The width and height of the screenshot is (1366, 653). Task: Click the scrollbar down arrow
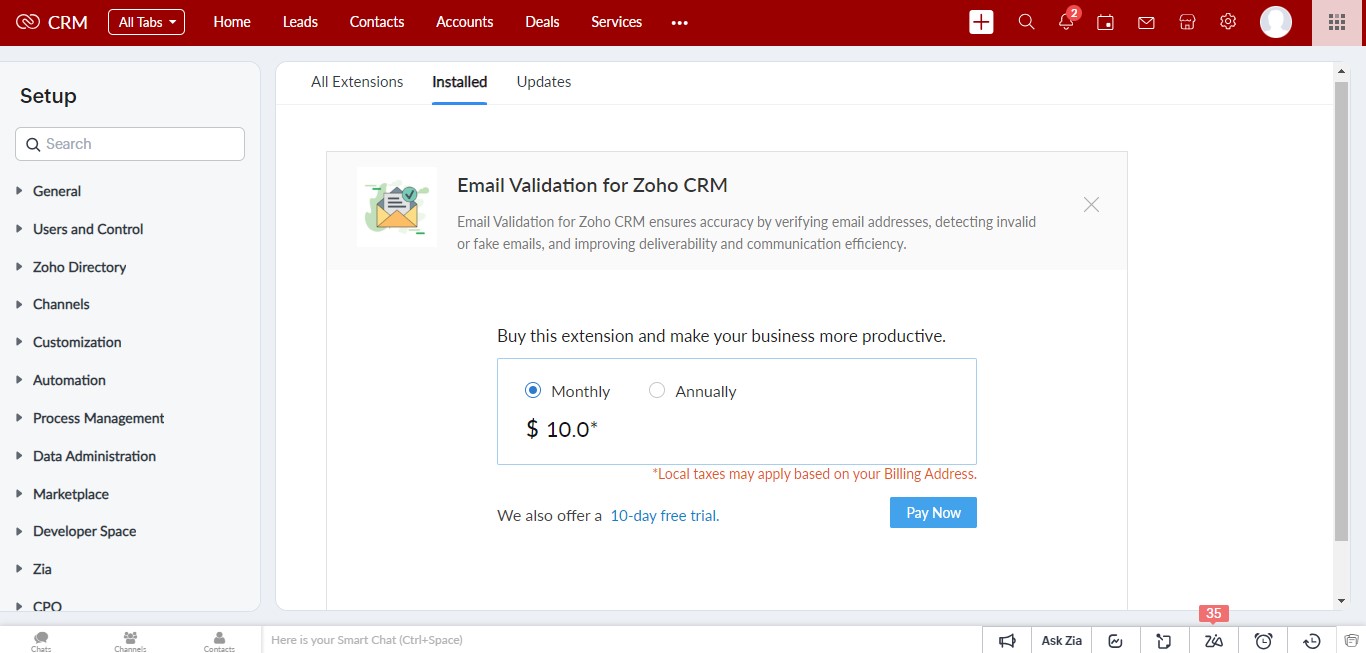(x=1341, y=601)
